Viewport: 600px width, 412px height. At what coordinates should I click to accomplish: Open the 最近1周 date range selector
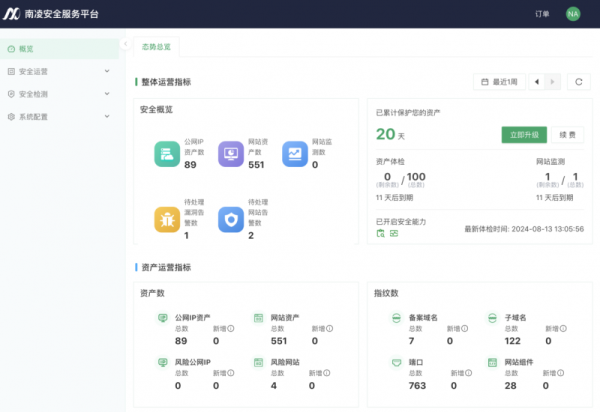[499, 82]
